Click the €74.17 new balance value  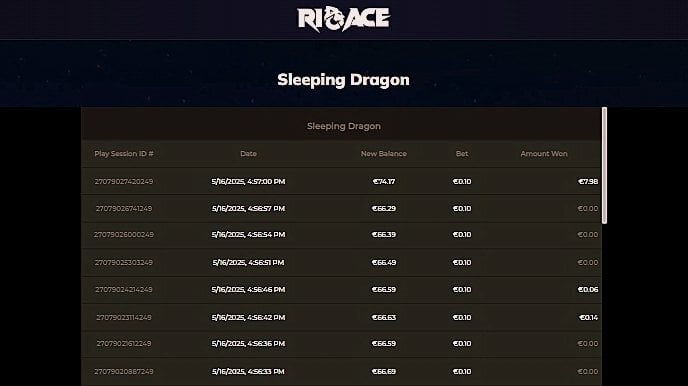[383, 182]
